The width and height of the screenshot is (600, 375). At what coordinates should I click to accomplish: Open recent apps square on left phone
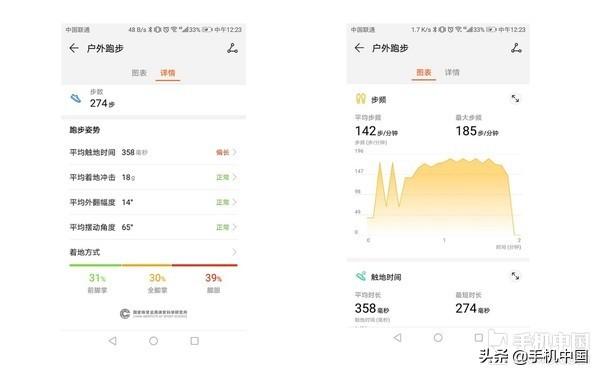point(194,341)
